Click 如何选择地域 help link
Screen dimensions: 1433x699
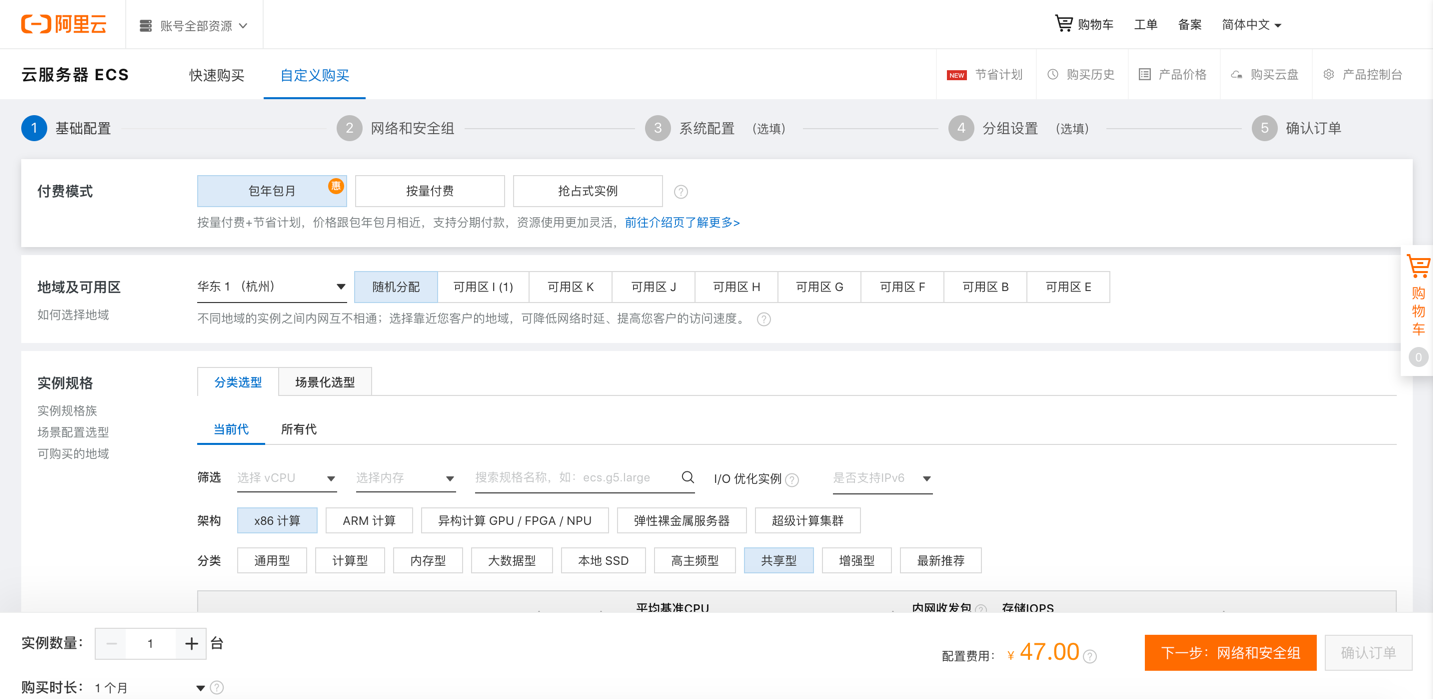[73, 315]
